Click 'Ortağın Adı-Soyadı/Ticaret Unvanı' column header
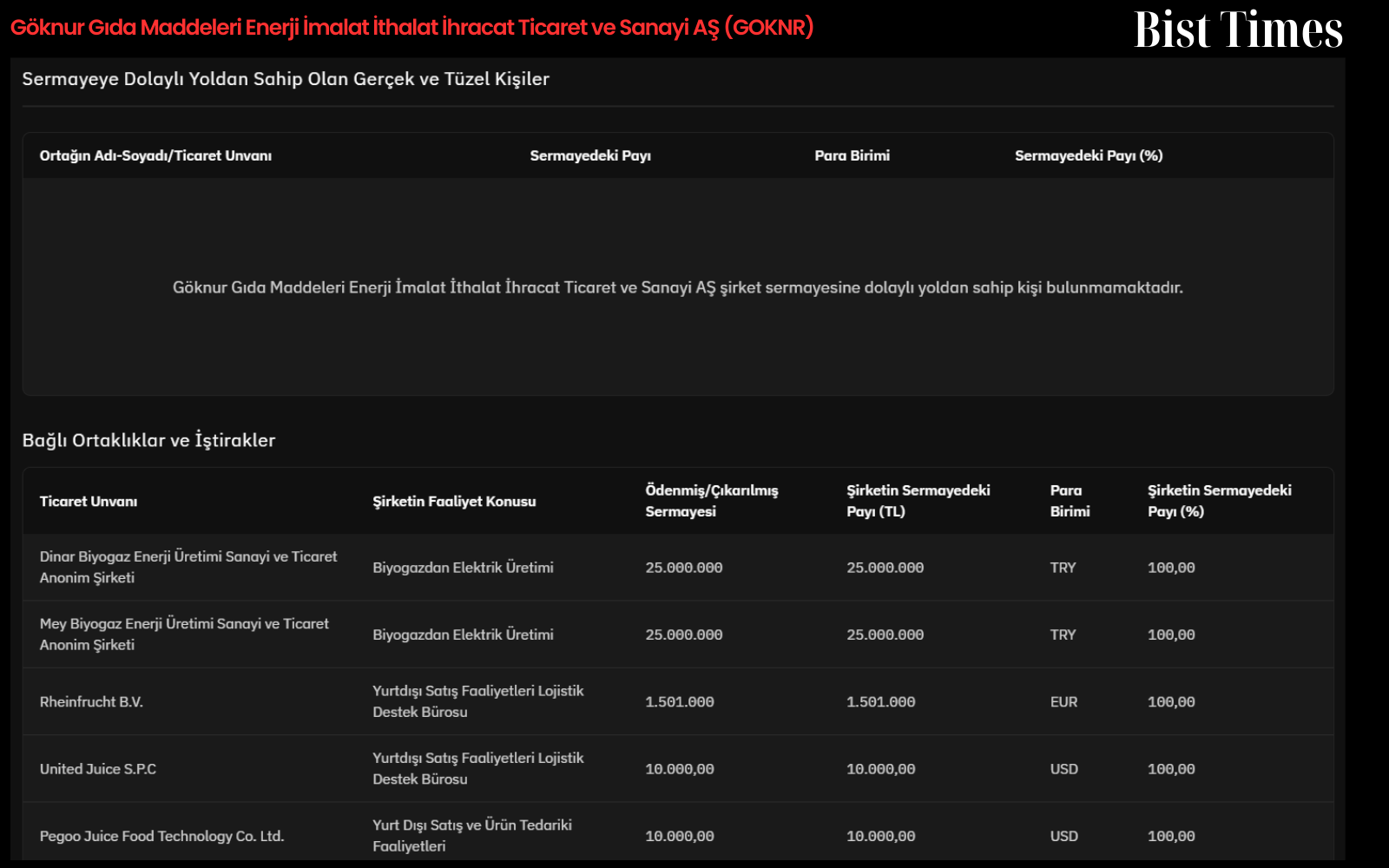The height and width of the screenshot is (868, 1389). tap(155, 155)
